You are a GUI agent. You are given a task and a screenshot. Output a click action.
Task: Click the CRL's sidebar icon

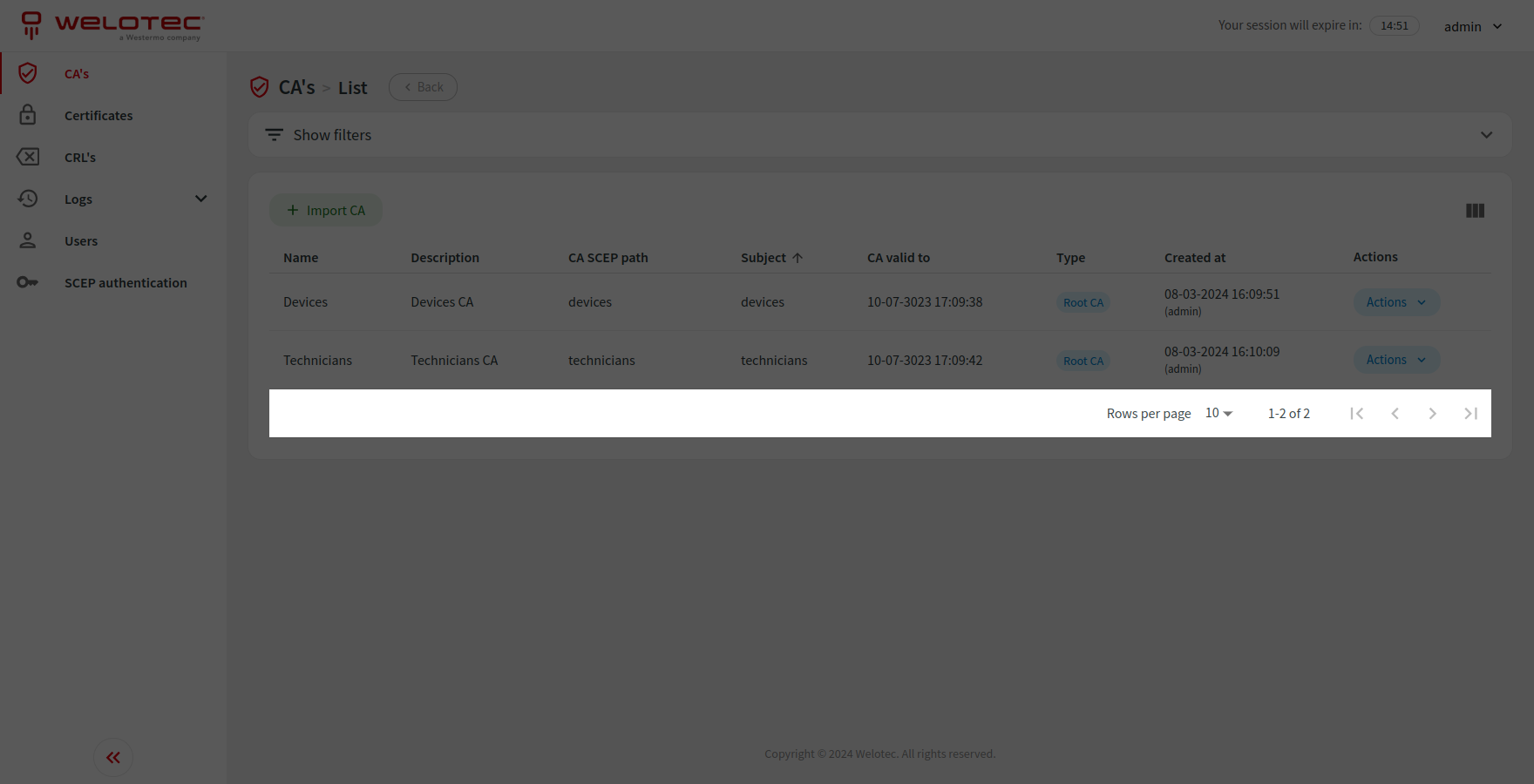[x=28, y=157]
